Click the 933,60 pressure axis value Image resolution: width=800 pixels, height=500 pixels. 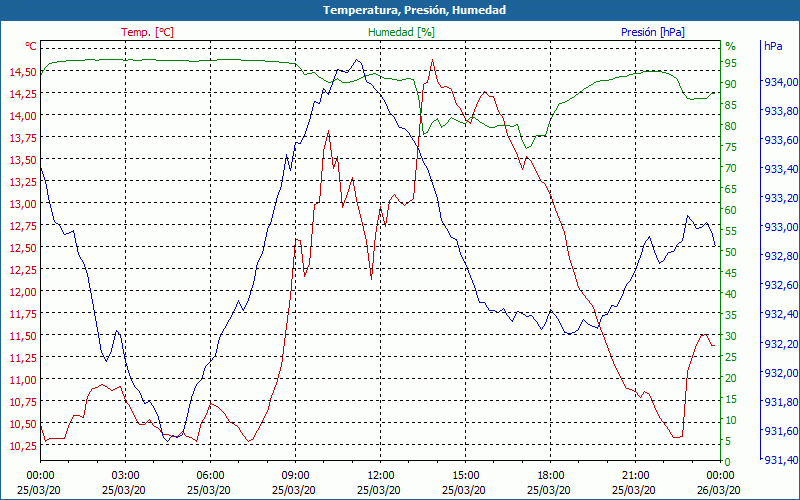pyautogui.click(x=781, y=140)
